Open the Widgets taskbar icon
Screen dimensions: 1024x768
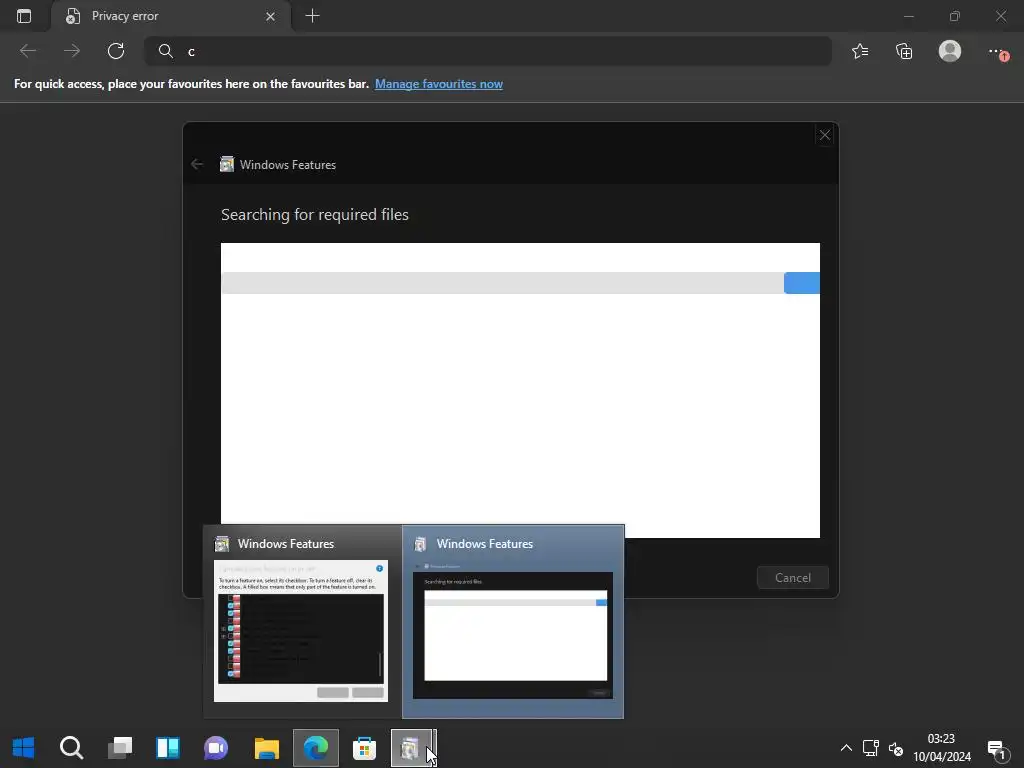coord(168,748)
